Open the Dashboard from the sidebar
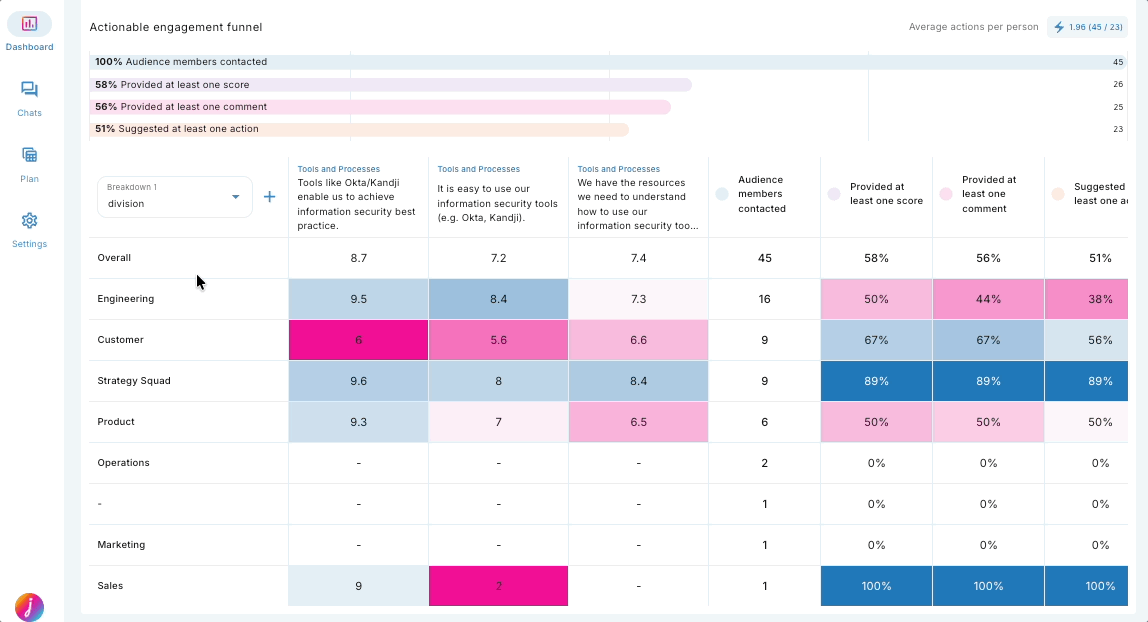The height and width of the screenshot is (622, 1148). click(29, 30)
